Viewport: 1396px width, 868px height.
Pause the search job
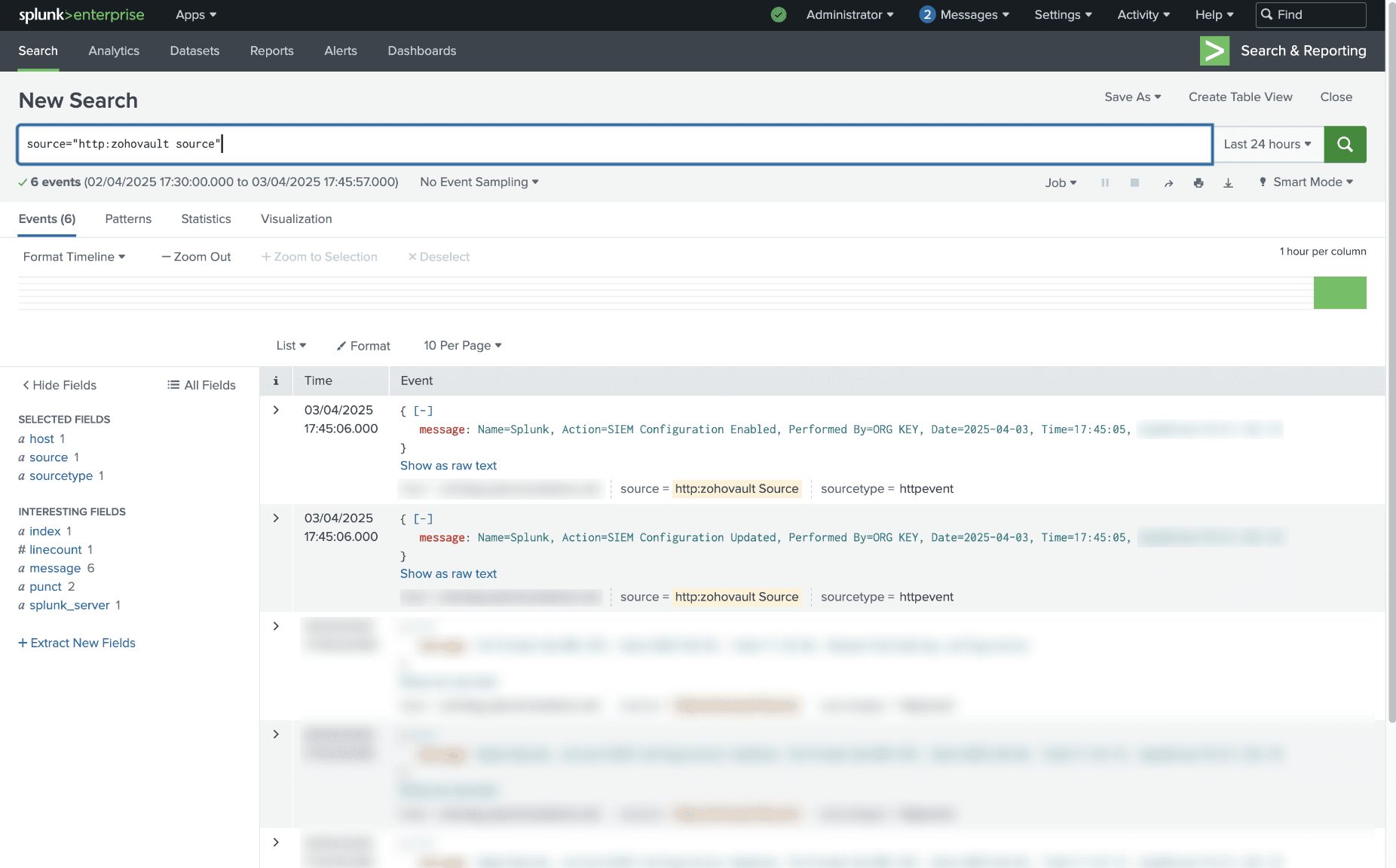pyautogui.click(x=1105, y=182)
